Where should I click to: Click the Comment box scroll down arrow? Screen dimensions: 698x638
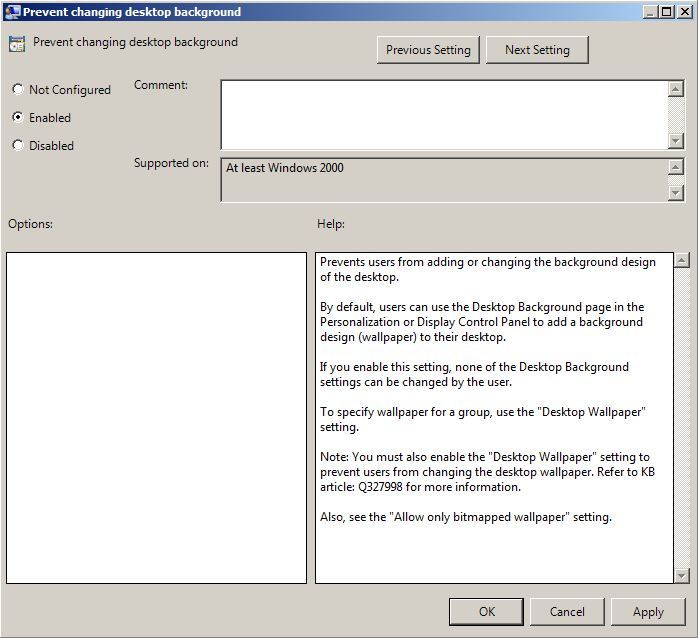(676, 141)
